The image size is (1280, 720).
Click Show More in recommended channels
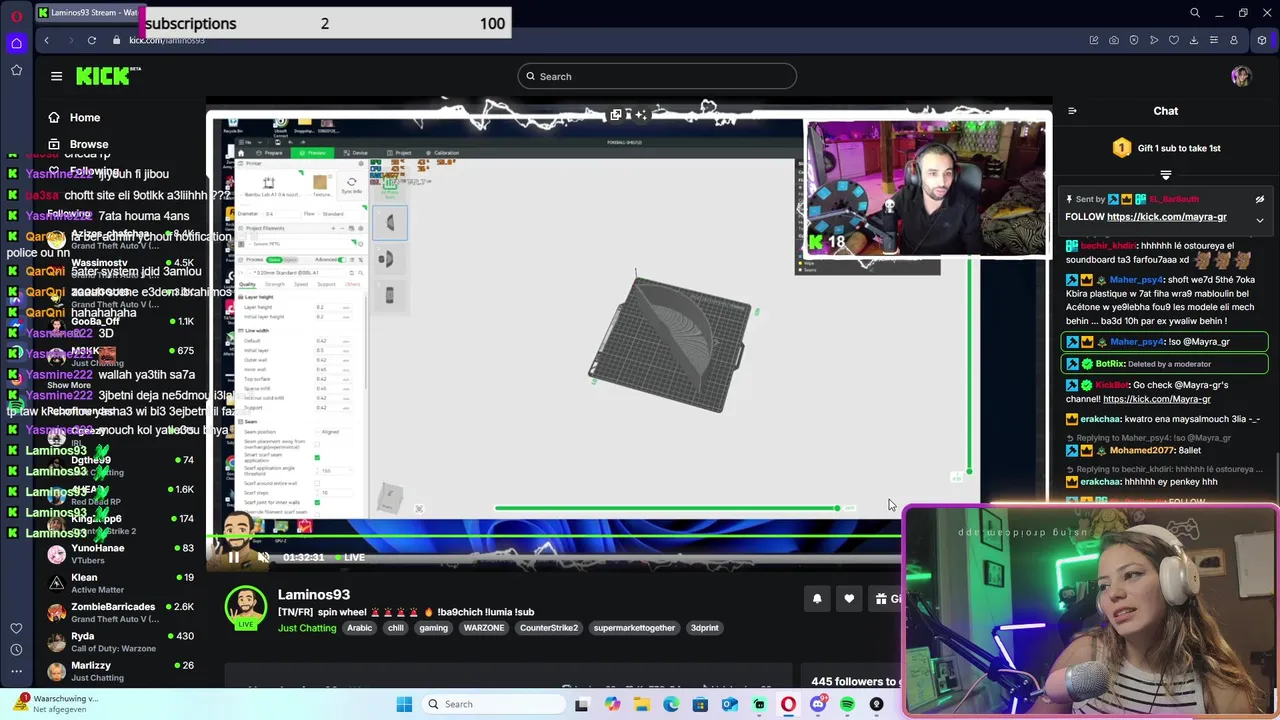(68, 385)
